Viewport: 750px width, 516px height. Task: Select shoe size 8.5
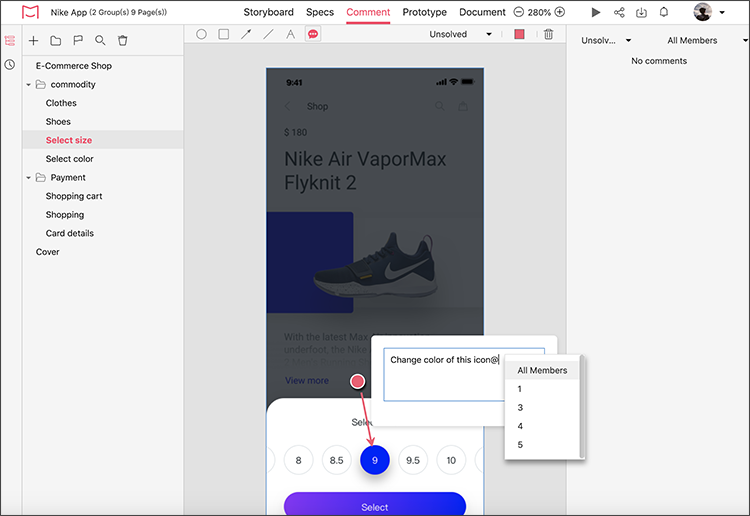coord(337,460)
